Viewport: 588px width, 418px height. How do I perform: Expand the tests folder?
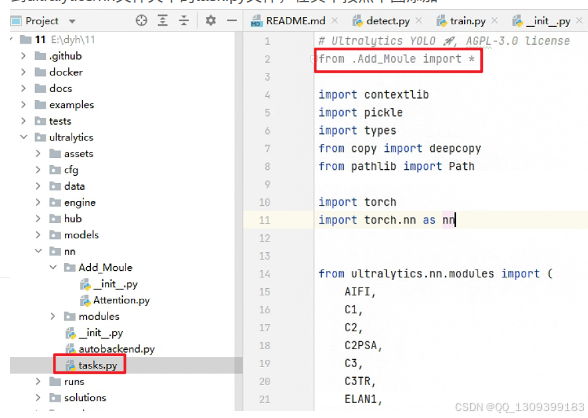[23, 121]
